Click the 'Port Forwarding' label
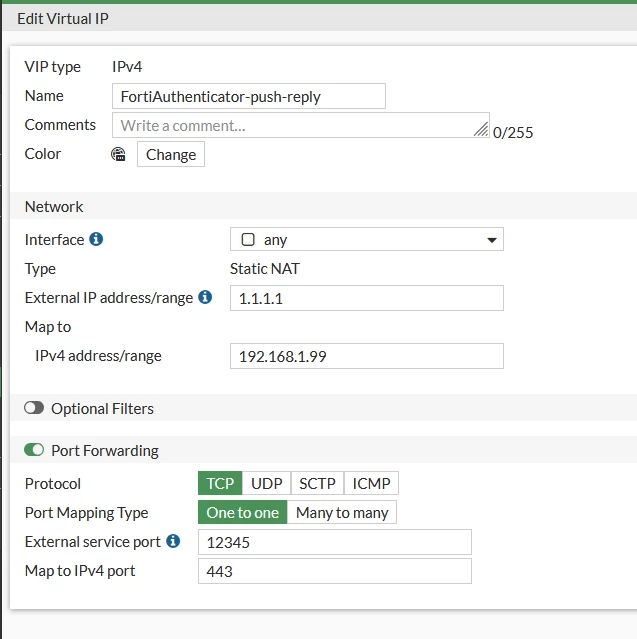This screenshot has height=639, width=637. (105, 450)
